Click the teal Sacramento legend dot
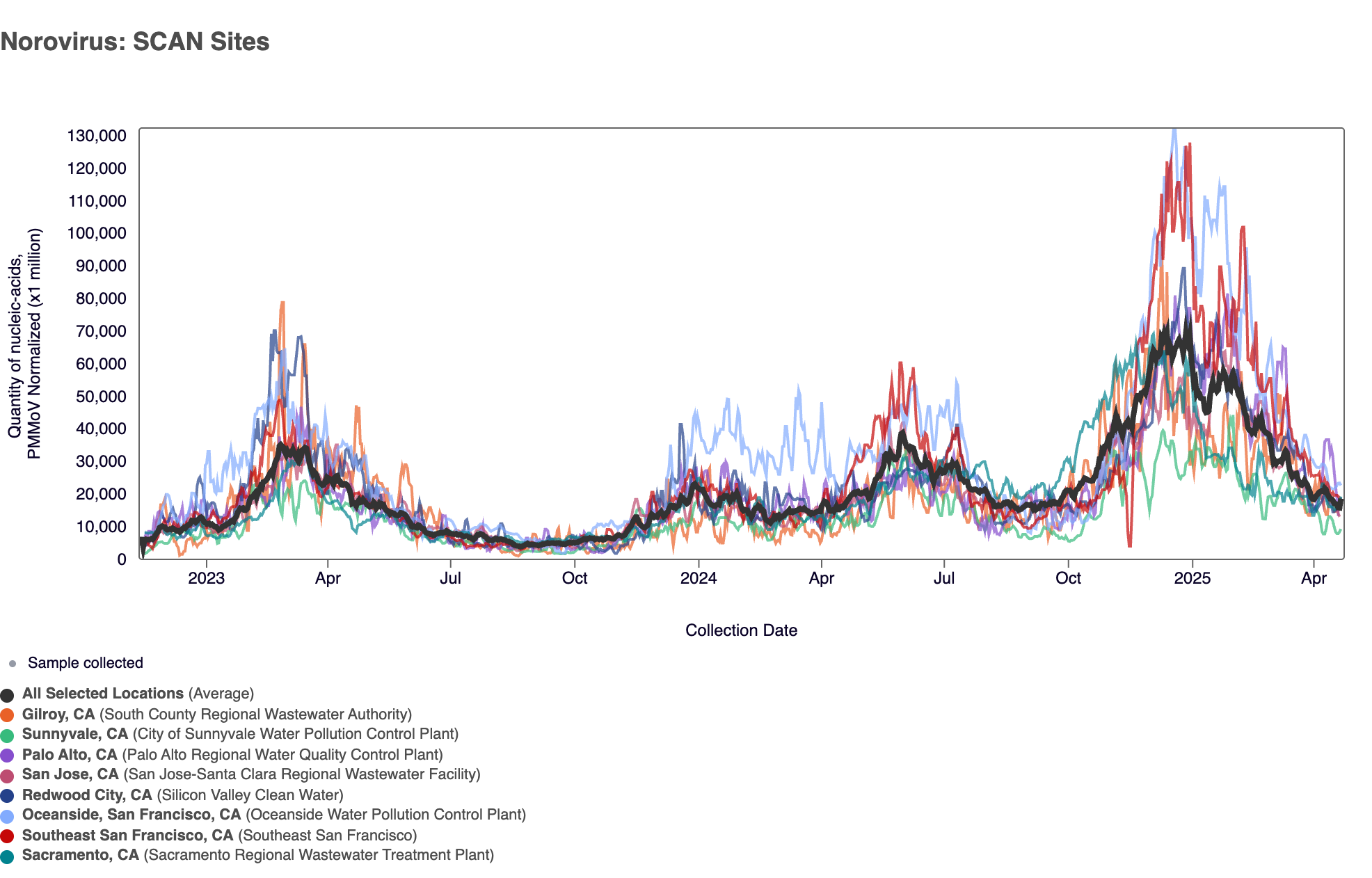1372x878 pixels. click(x=7, y=856)
